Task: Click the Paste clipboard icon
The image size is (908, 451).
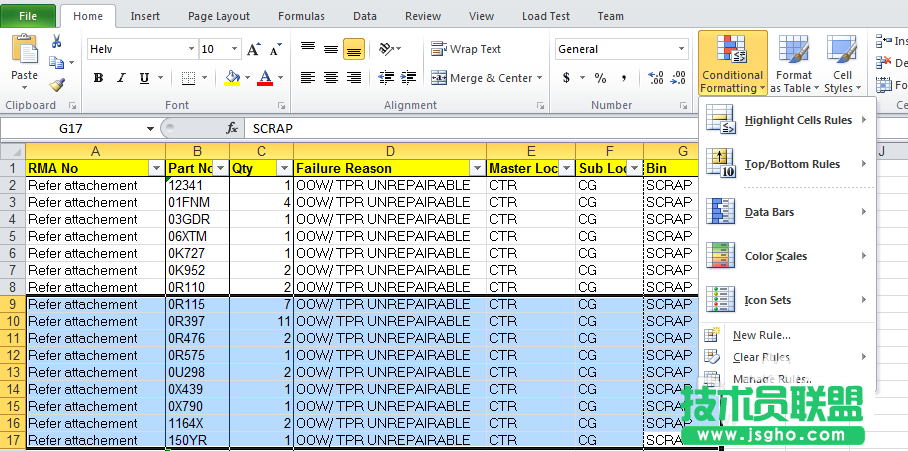Action: coord(24,50)
